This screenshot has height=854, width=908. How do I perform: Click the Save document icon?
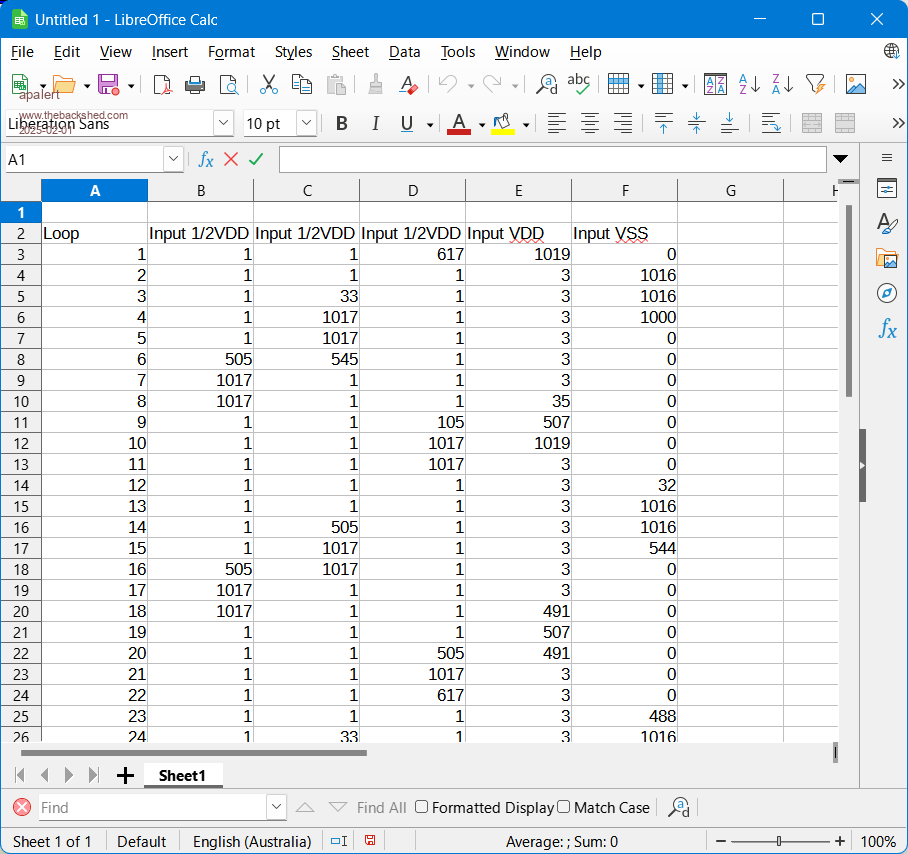point(109,85)
